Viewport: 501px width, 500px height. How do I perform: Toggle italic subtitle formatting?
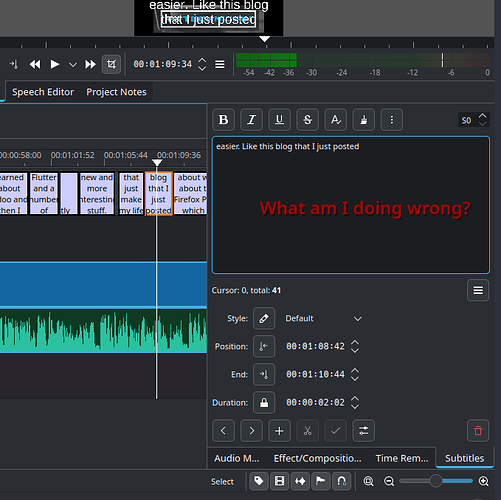click(251, 120)
